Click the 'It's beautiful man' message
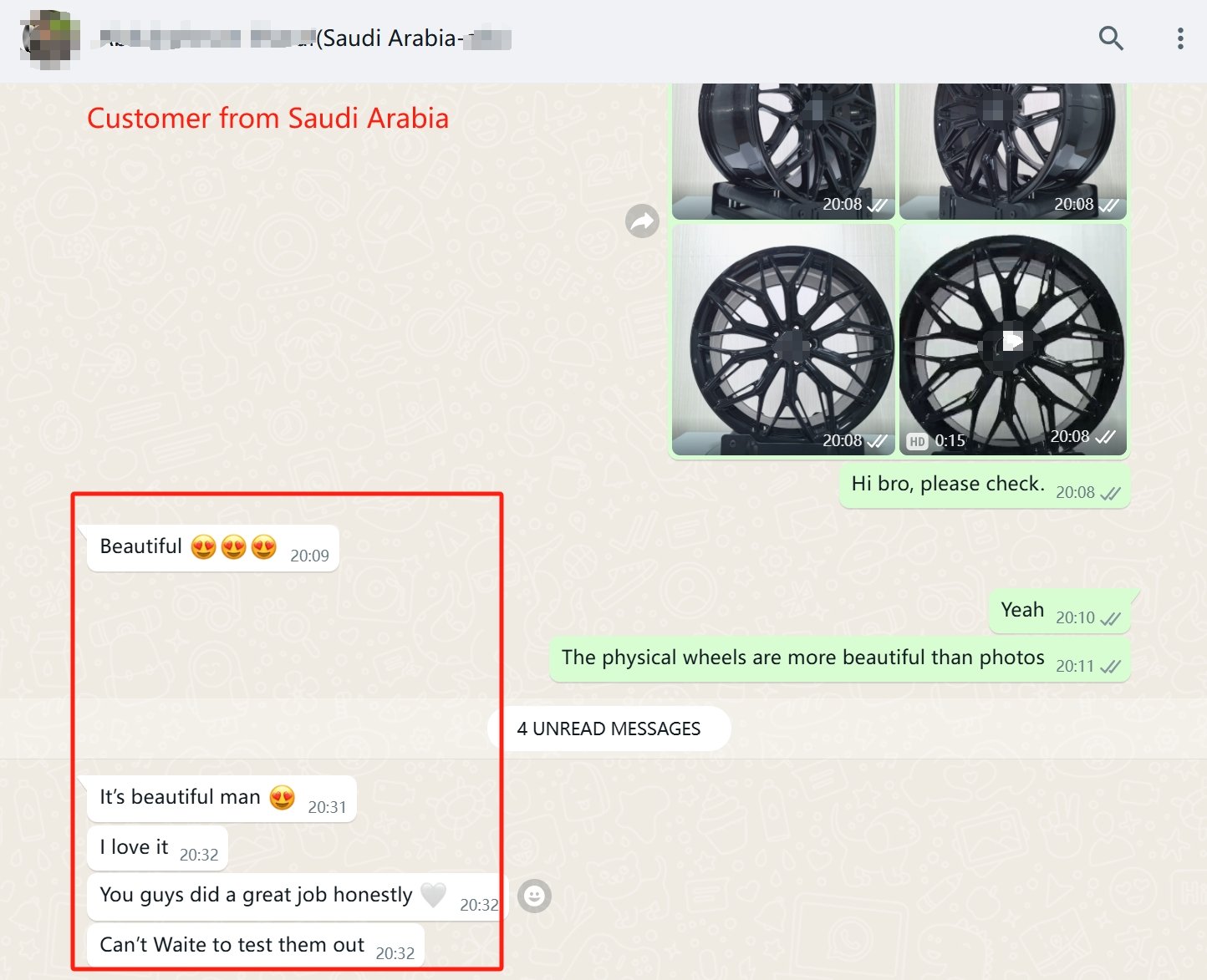This screenshot has height=980, width=1207. point(222,799)
